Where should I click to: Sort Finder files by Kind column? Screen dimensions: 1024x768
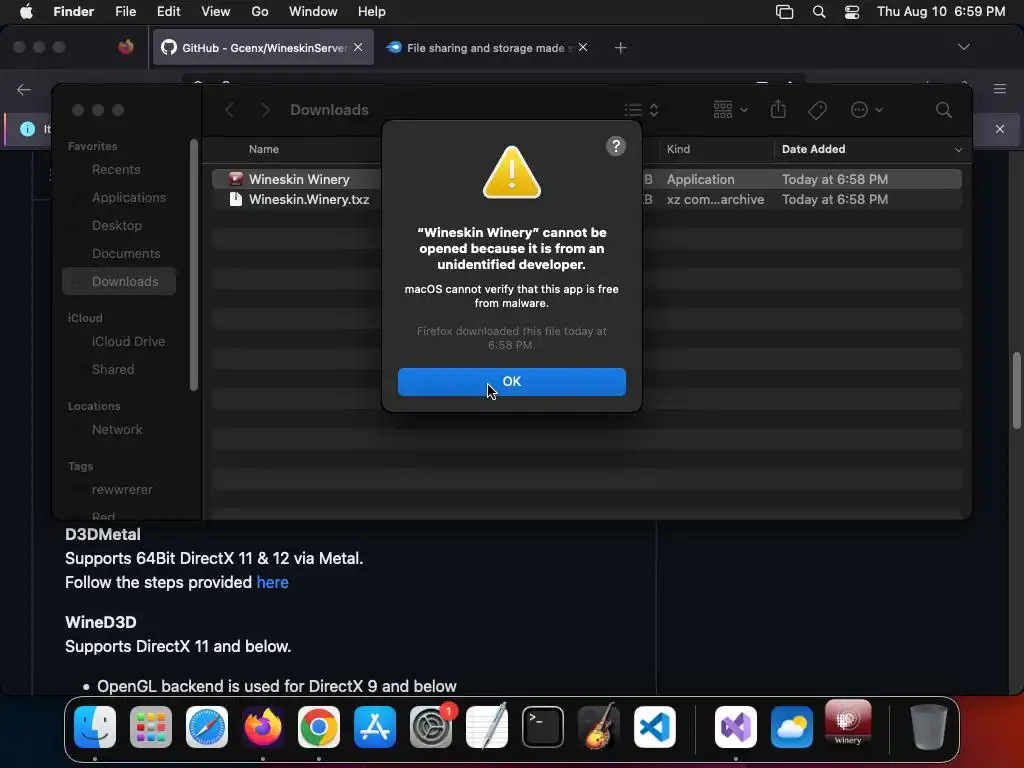pos(678,149)
